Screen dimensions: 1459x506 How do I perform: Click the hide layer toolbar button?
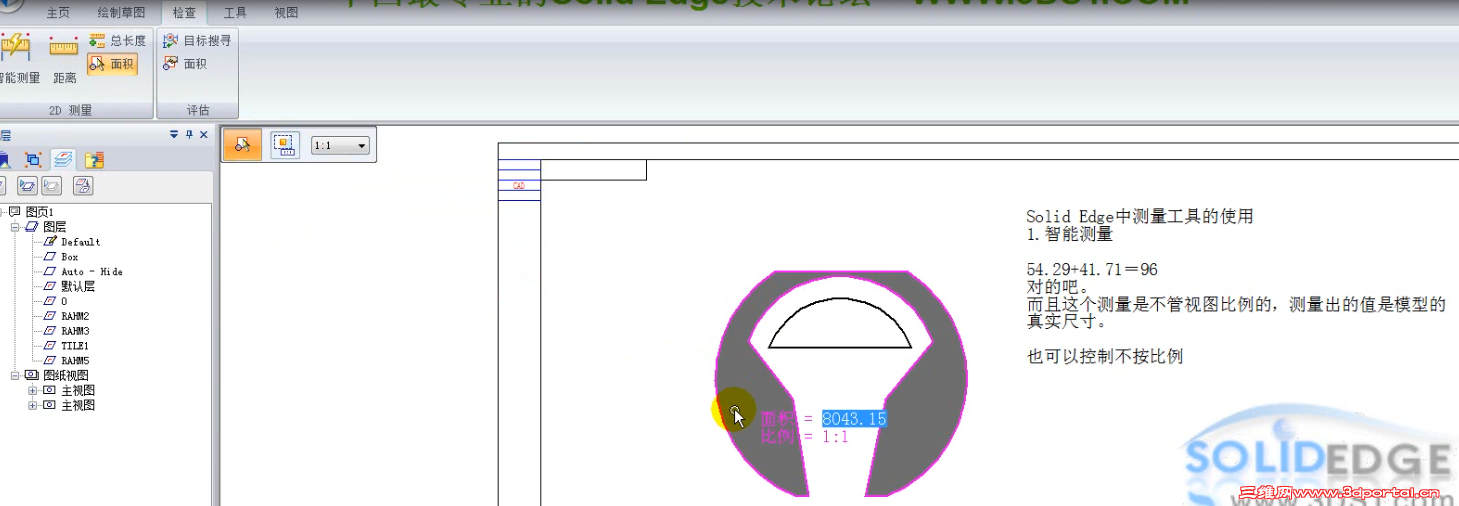click(51, 185)
